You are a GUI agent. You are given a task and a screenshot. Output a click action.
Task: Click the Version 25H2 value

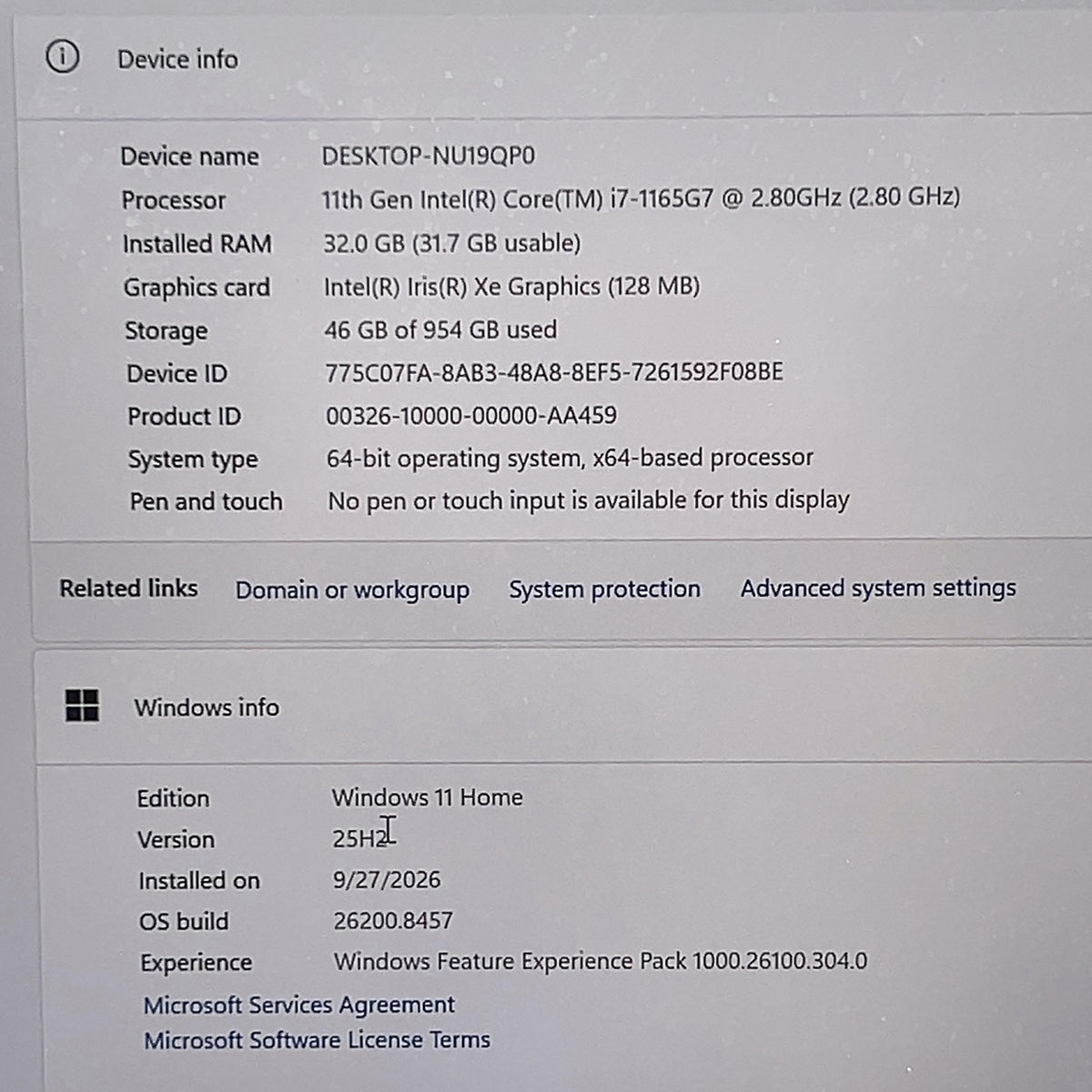click(361, 838)
